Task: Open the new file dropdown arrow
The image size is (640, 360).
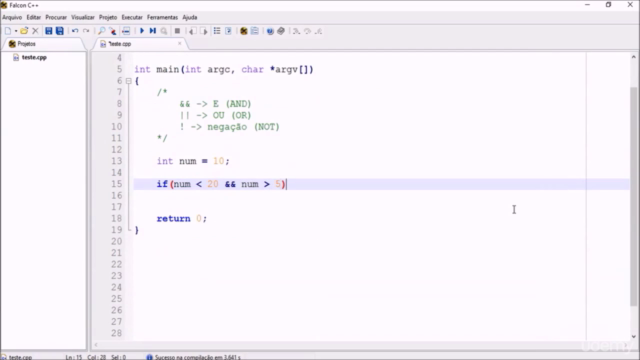Action: tap(16, 31)
